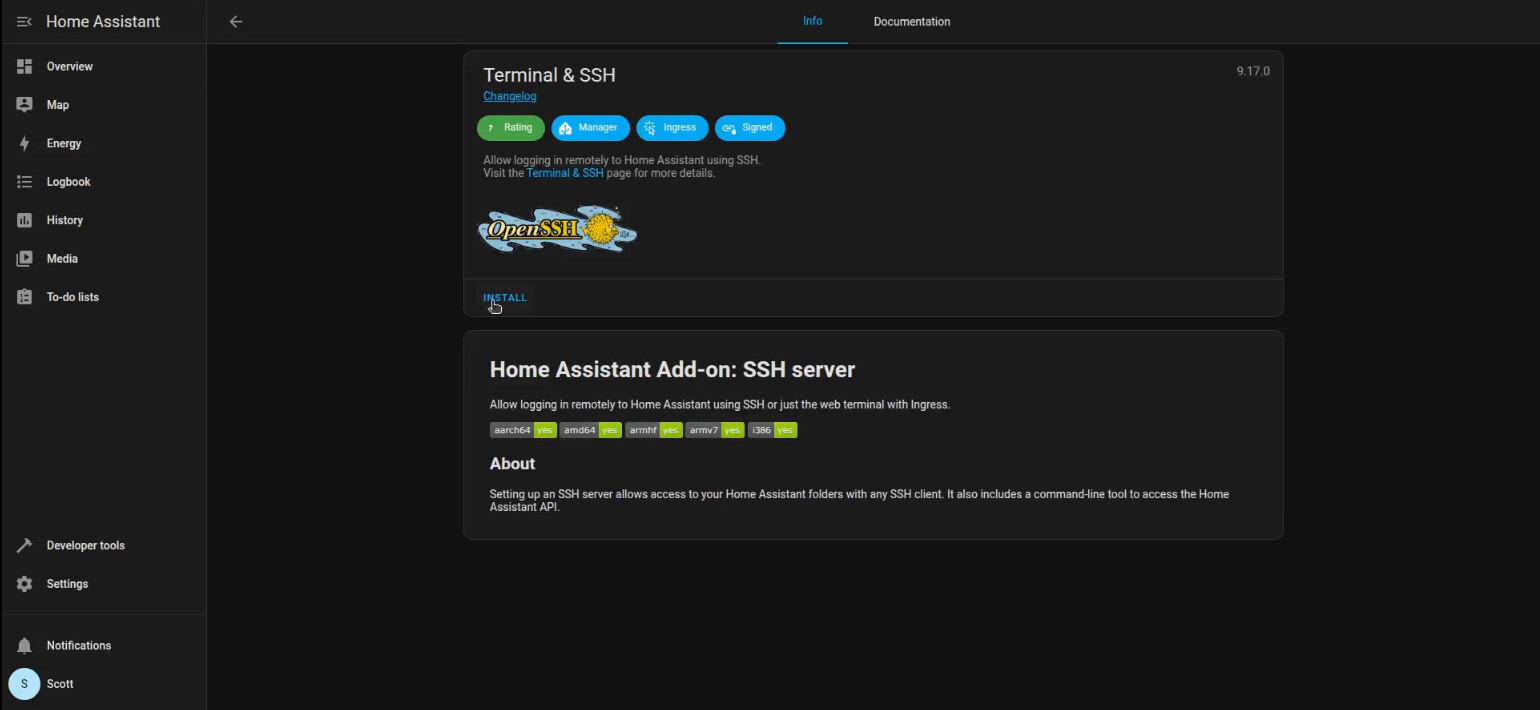This screenshot has width=1540, height=710.
Task: Open the Developer tools hammer icon
Action: click(x=25, y=546)
